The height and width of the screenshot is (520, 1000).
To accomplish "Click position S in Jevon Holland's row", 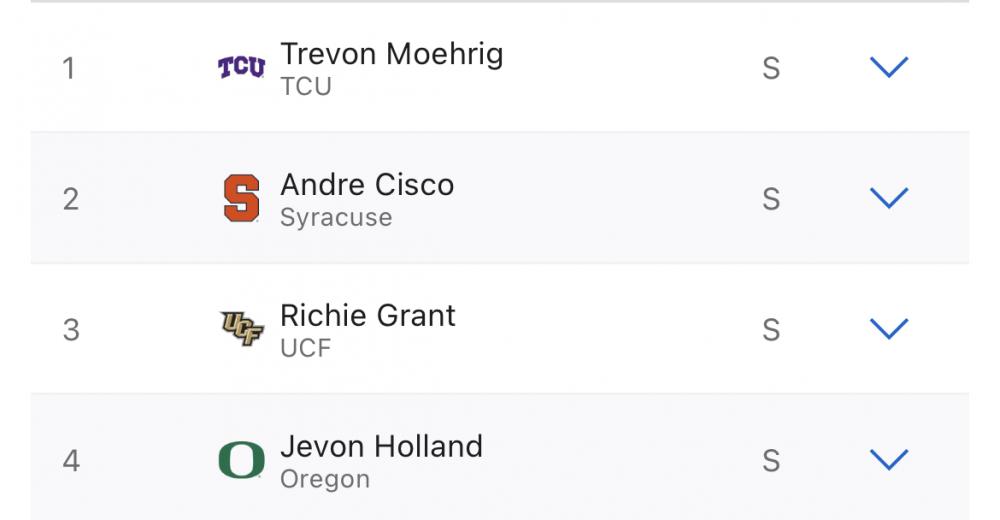I will click(x=771, y=461).
